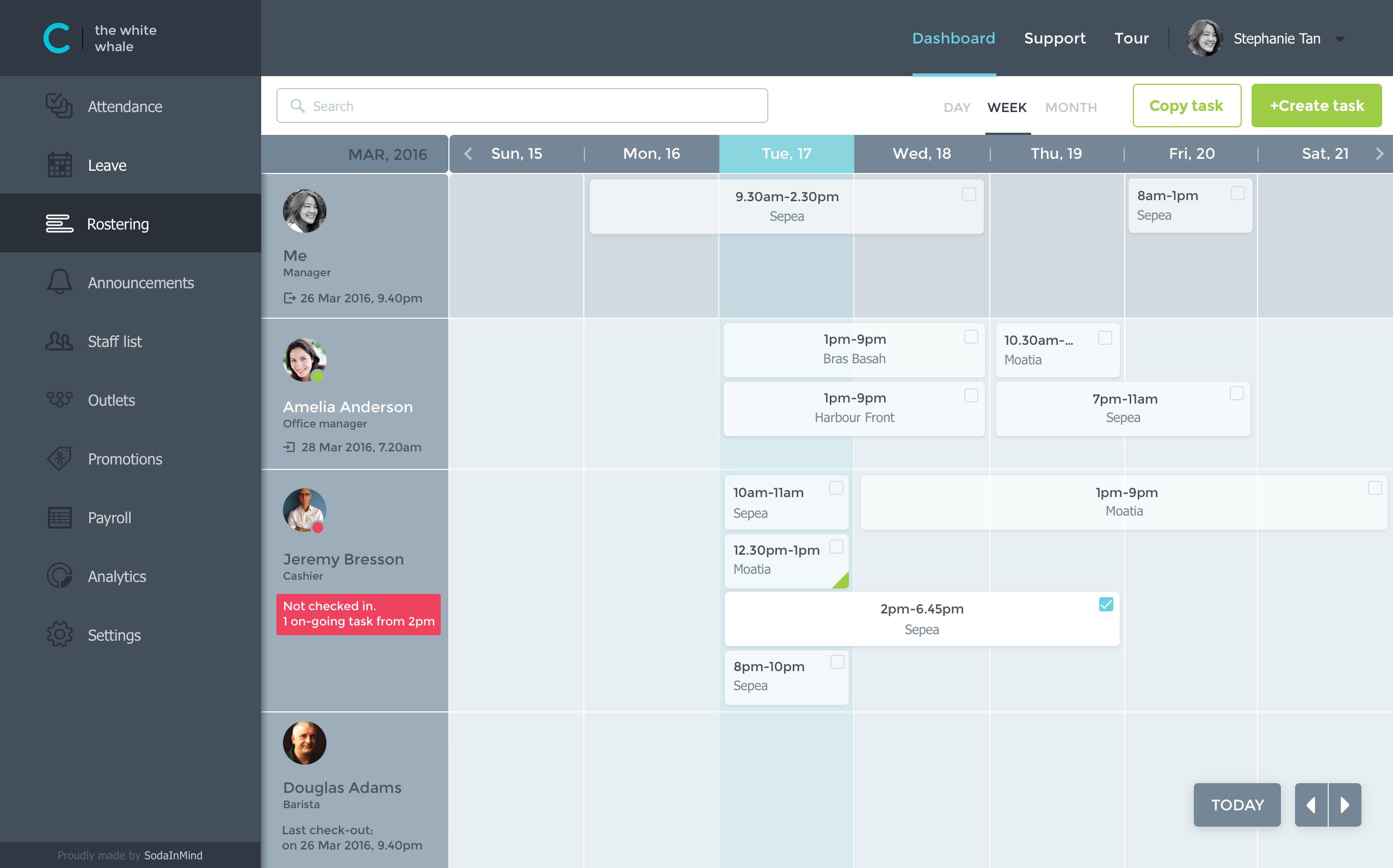The image size is (1393, 868).
Task: Check the 8am-1pm Sepea task checkbox
Action: pos(1237,194)
